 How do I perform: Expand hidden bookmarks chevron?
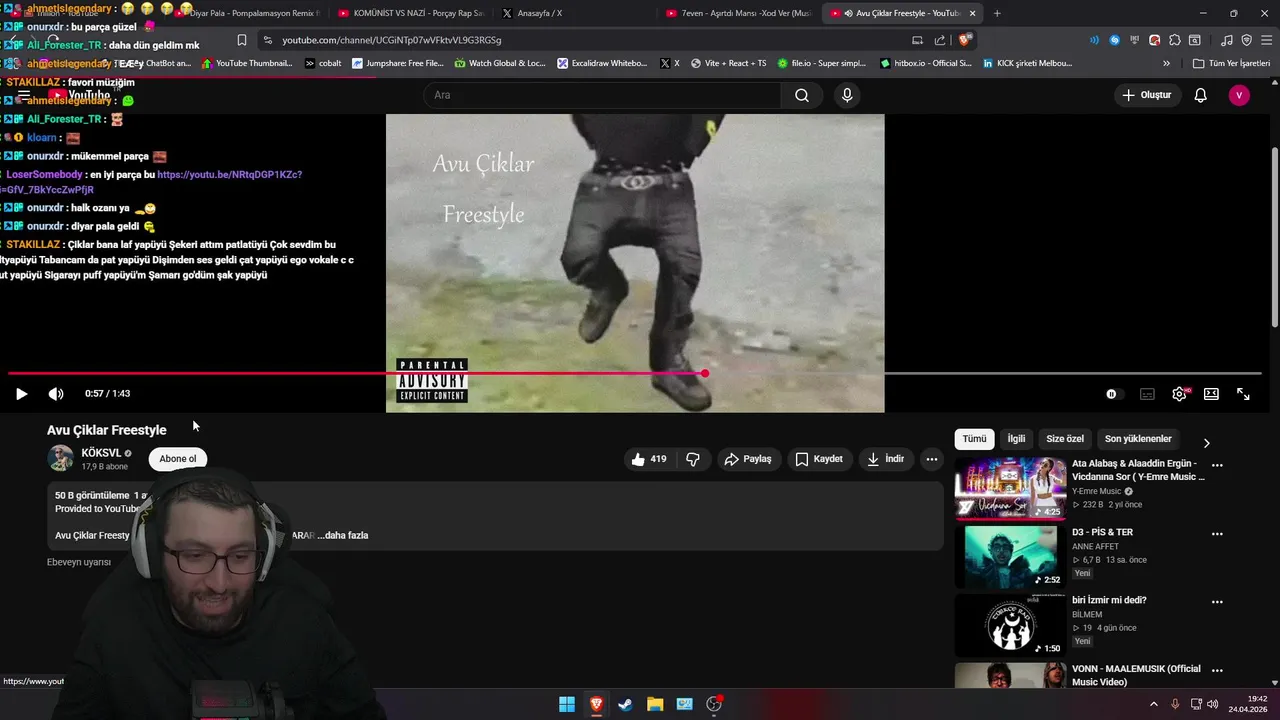(x=1166, y=63)
